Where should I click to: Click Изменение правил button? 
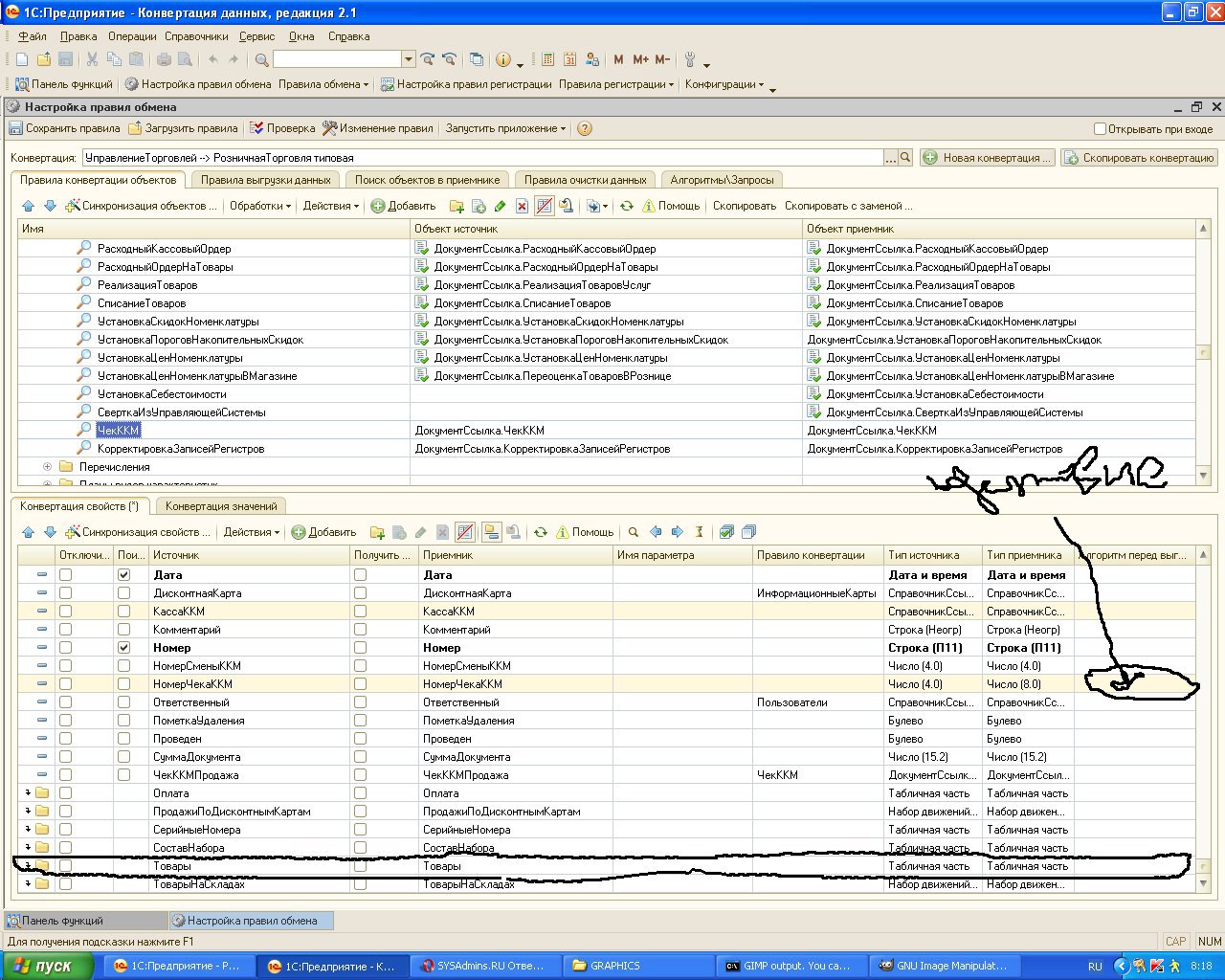tap(378, 128)
